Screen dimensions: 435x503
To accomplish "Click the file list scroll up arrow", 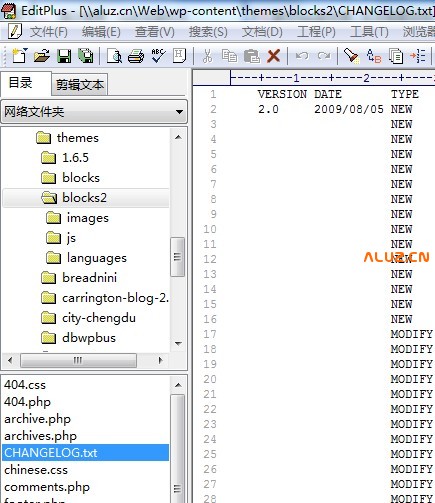I will click(x=178, y=385).
